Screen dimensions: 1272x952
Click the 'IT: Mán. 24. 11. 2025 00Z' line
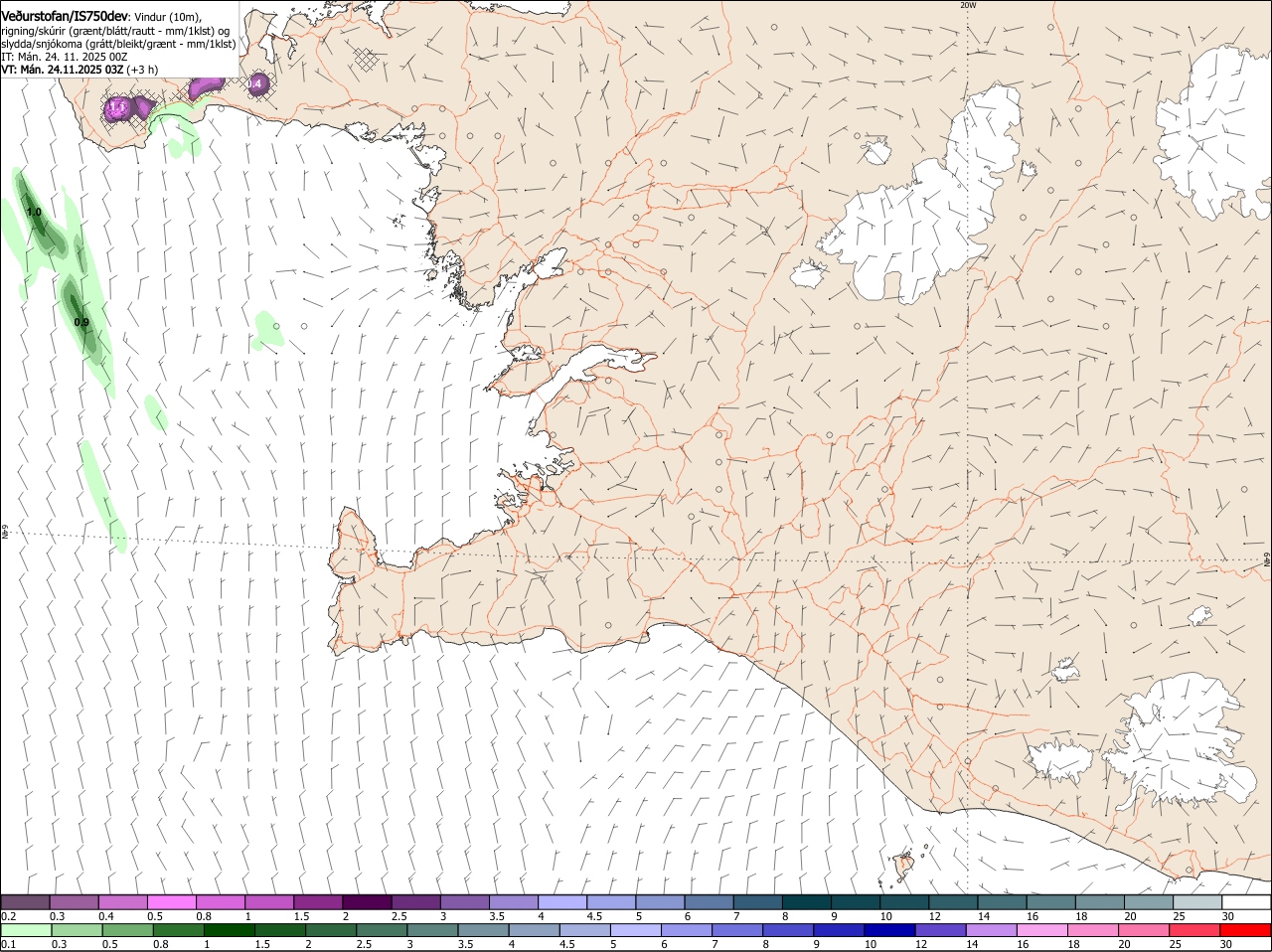click(64, 57)
